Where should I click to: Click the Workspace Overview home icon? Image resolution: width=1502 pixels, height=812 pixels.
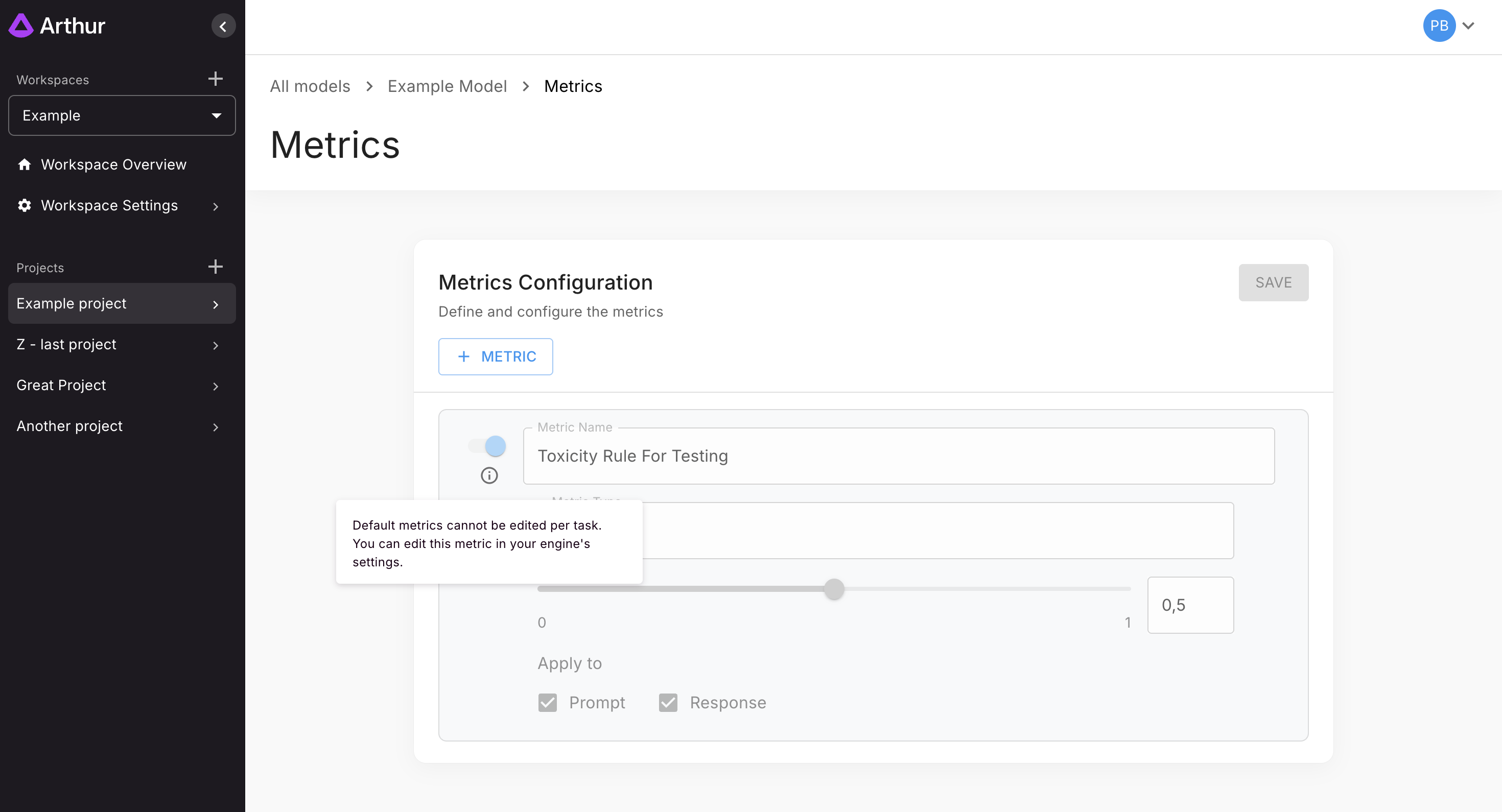coord(25,164)
